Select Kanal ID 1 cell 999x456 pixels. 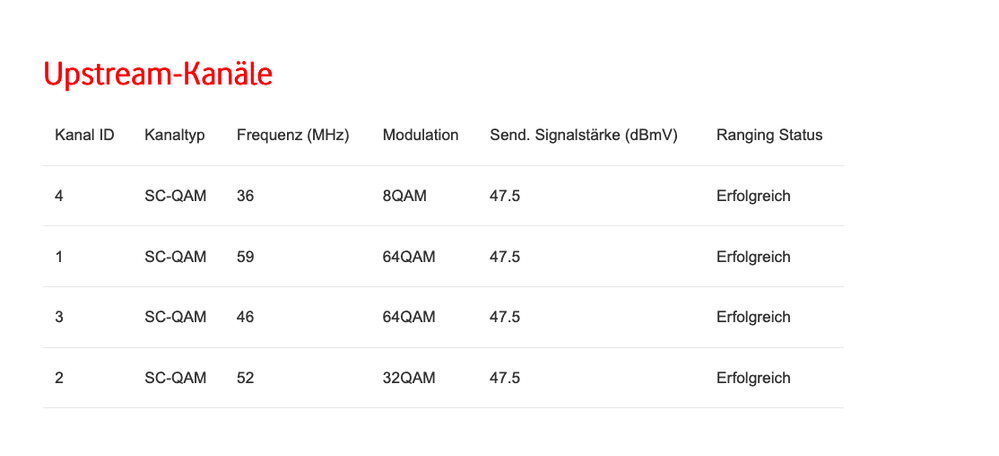click(x=59, y=257)
